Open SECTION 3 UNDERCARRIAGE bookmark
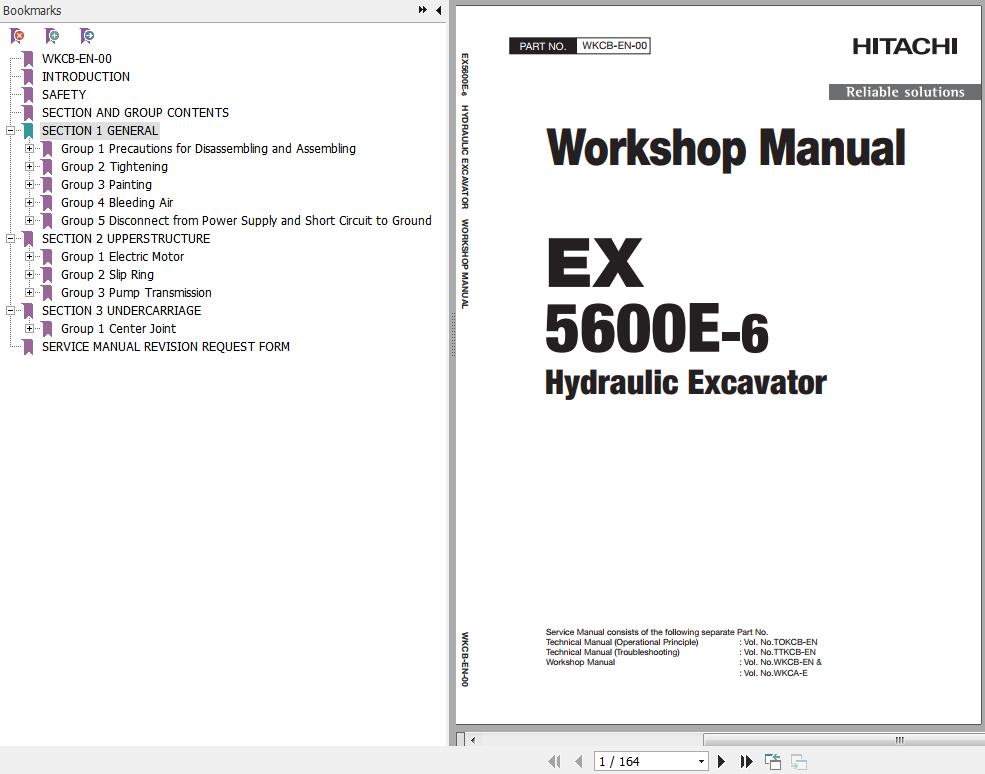The height and width of the screenshot is (774, 985). click(x=121, y=310)
